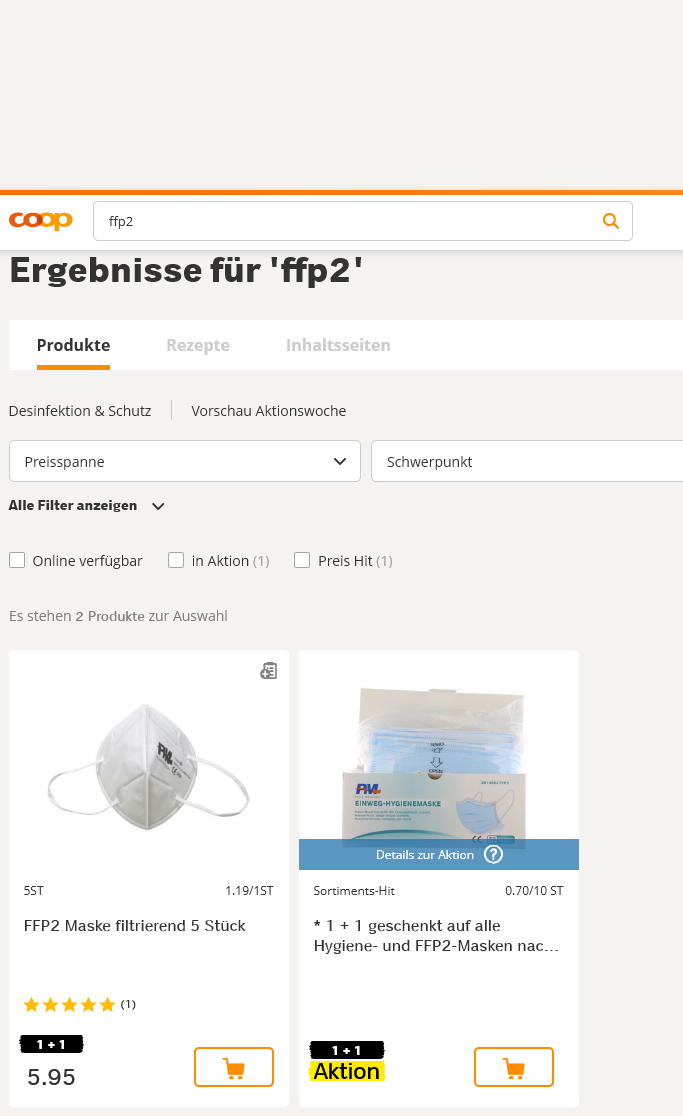Add FFP2 Maske to shopping list icon
The width and height of the screenshot is (683, 1116).
(268, 670)
